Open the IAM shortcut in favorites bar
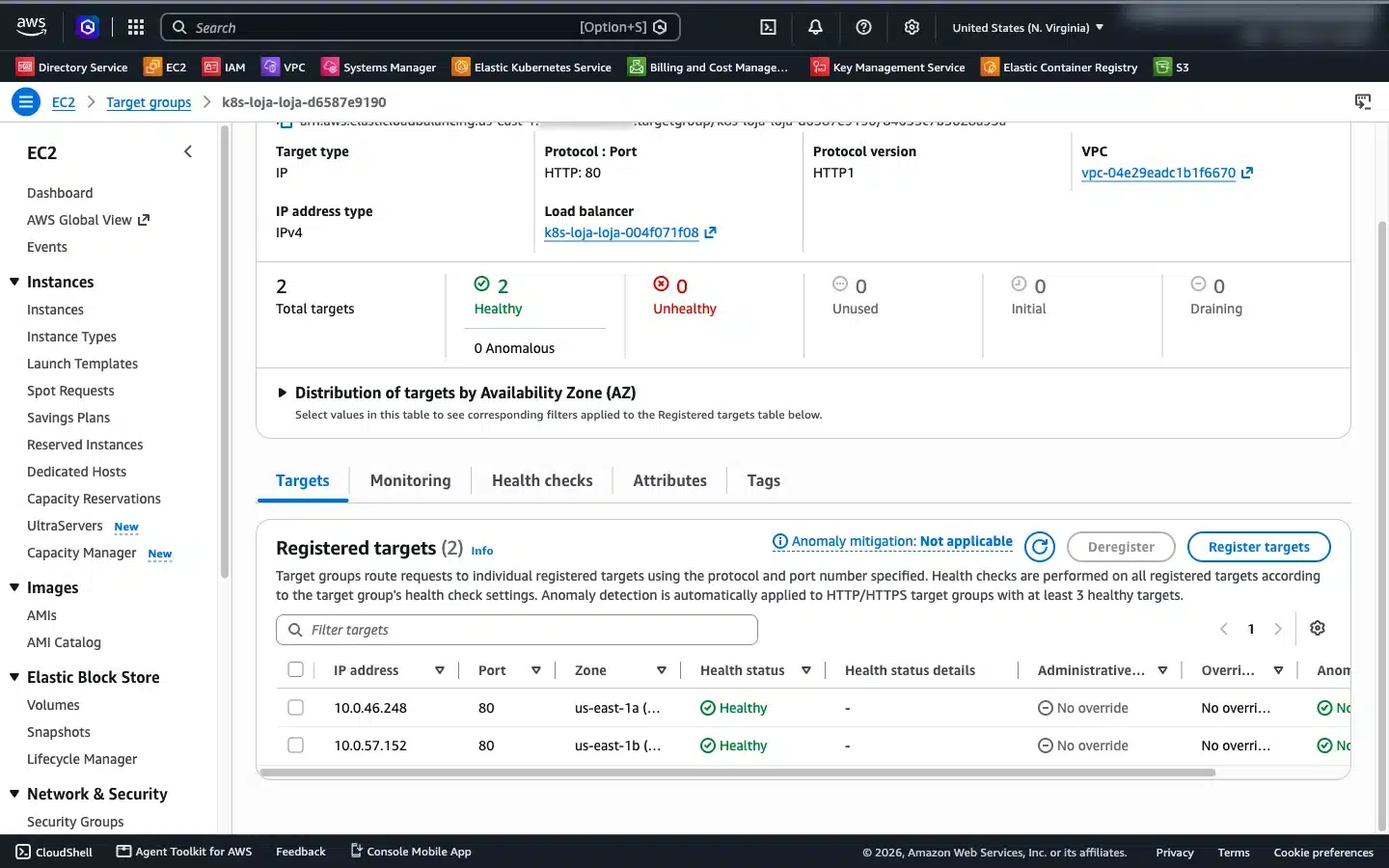The image size is (1389, 868). coord(224,67)
